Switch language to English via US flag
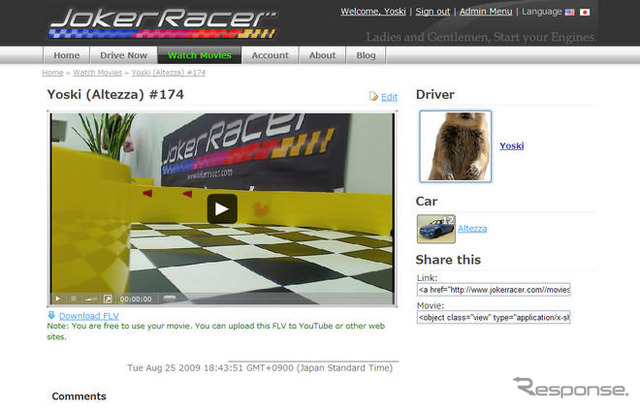640x409 pixels. pos(570,12)
